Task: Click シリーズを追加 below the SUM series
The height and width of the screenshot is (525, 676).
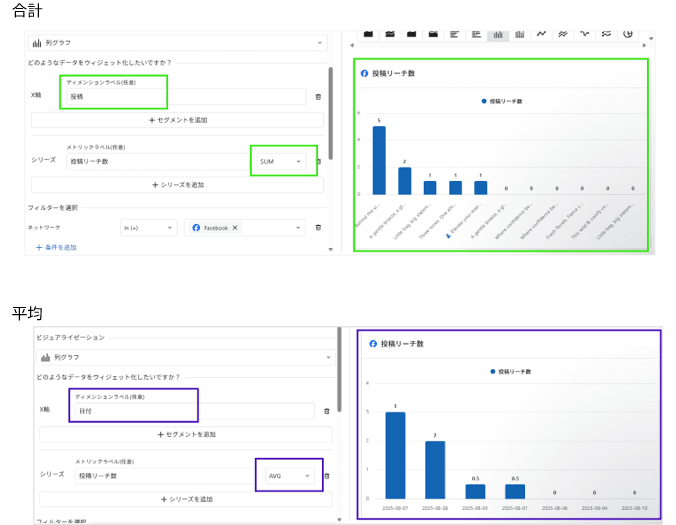Action: pyautogui.click(x=178, y=185)
